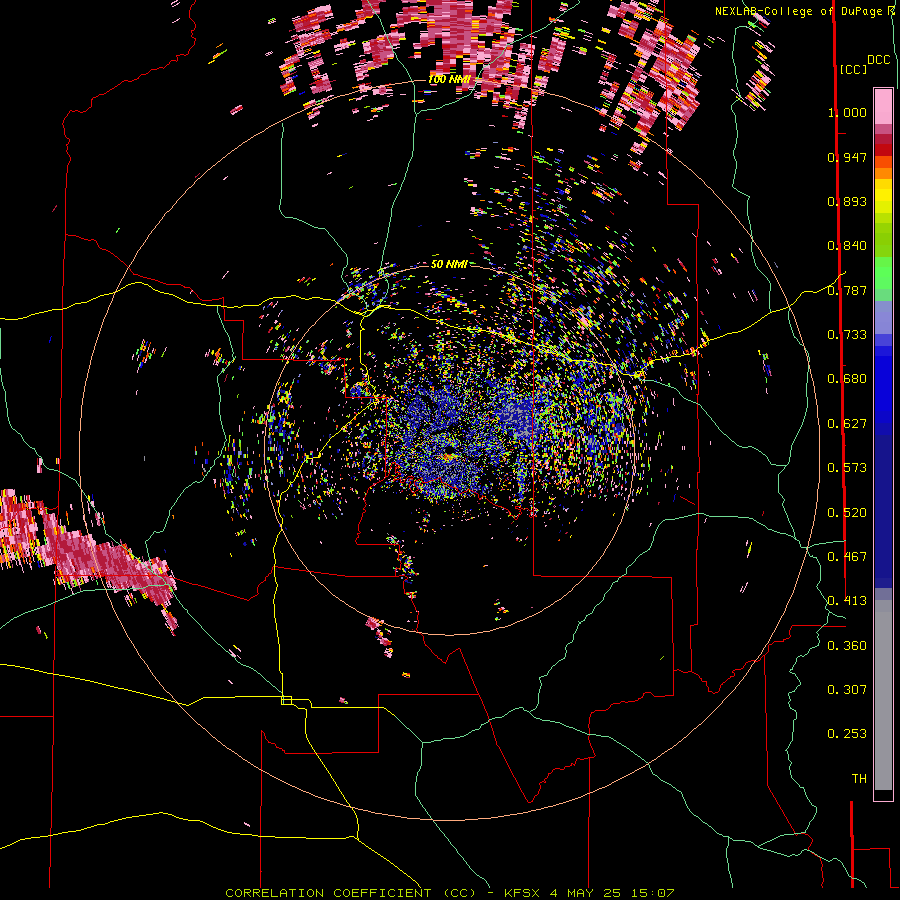
Task: Click the CORRELATION COEFFICIENT (CC) caption text
Action: 351,893
